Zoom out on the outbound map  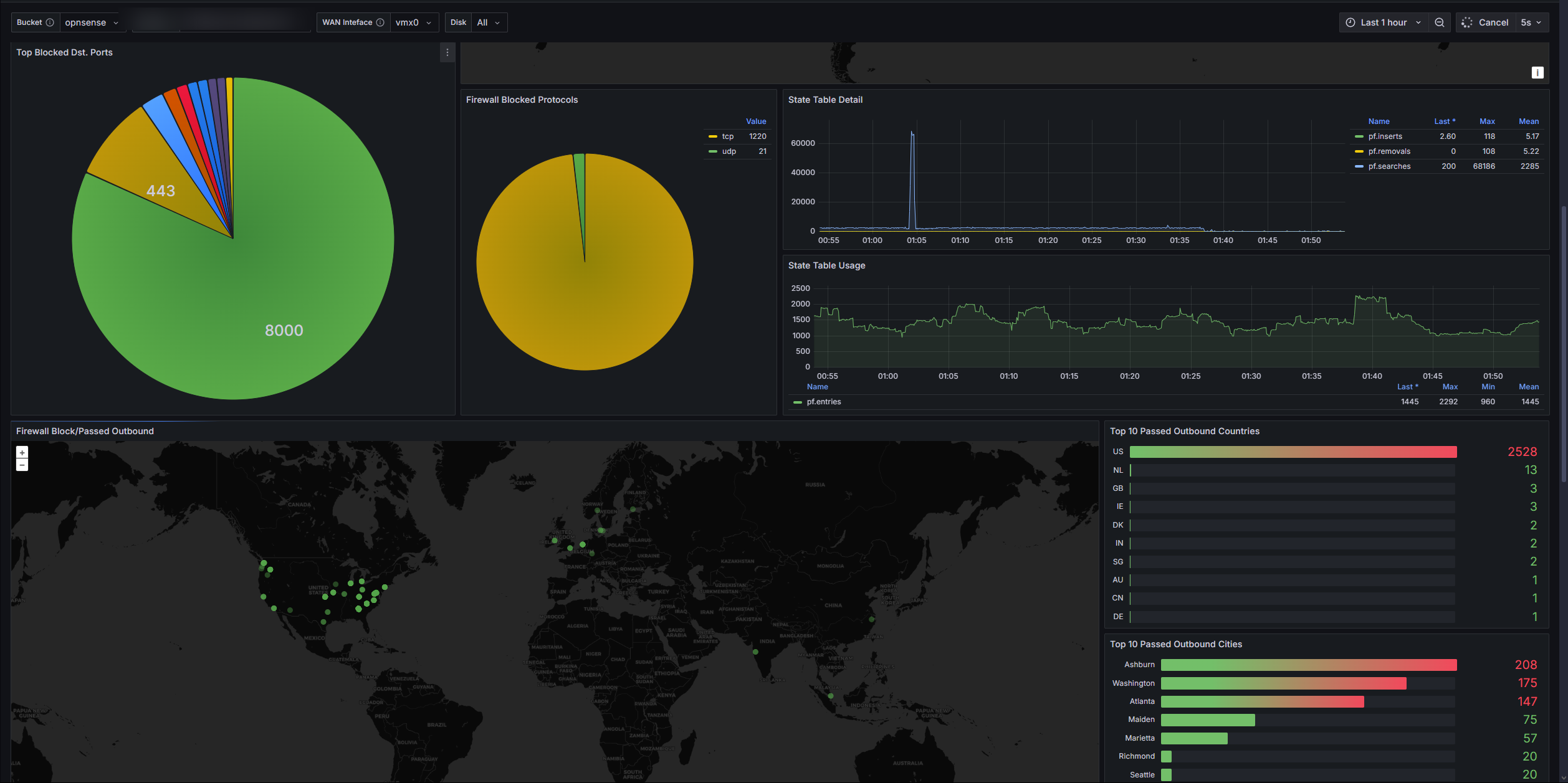[x=22, y=465]
